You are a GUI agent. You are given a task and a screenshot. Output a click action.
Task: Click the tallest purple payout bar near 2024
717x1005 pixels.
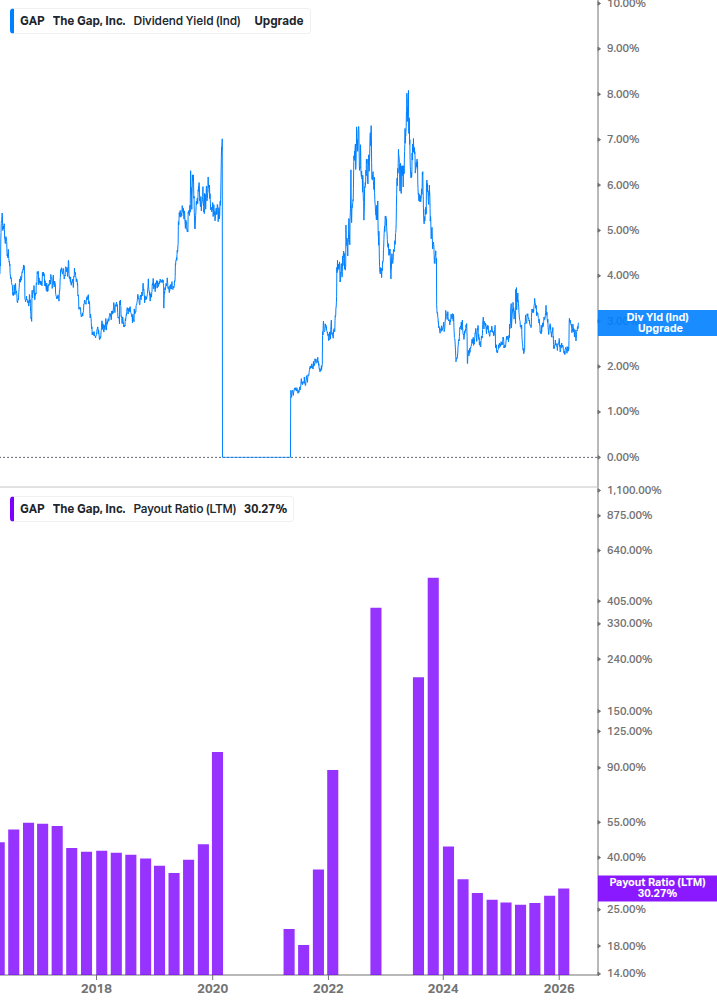433,776
